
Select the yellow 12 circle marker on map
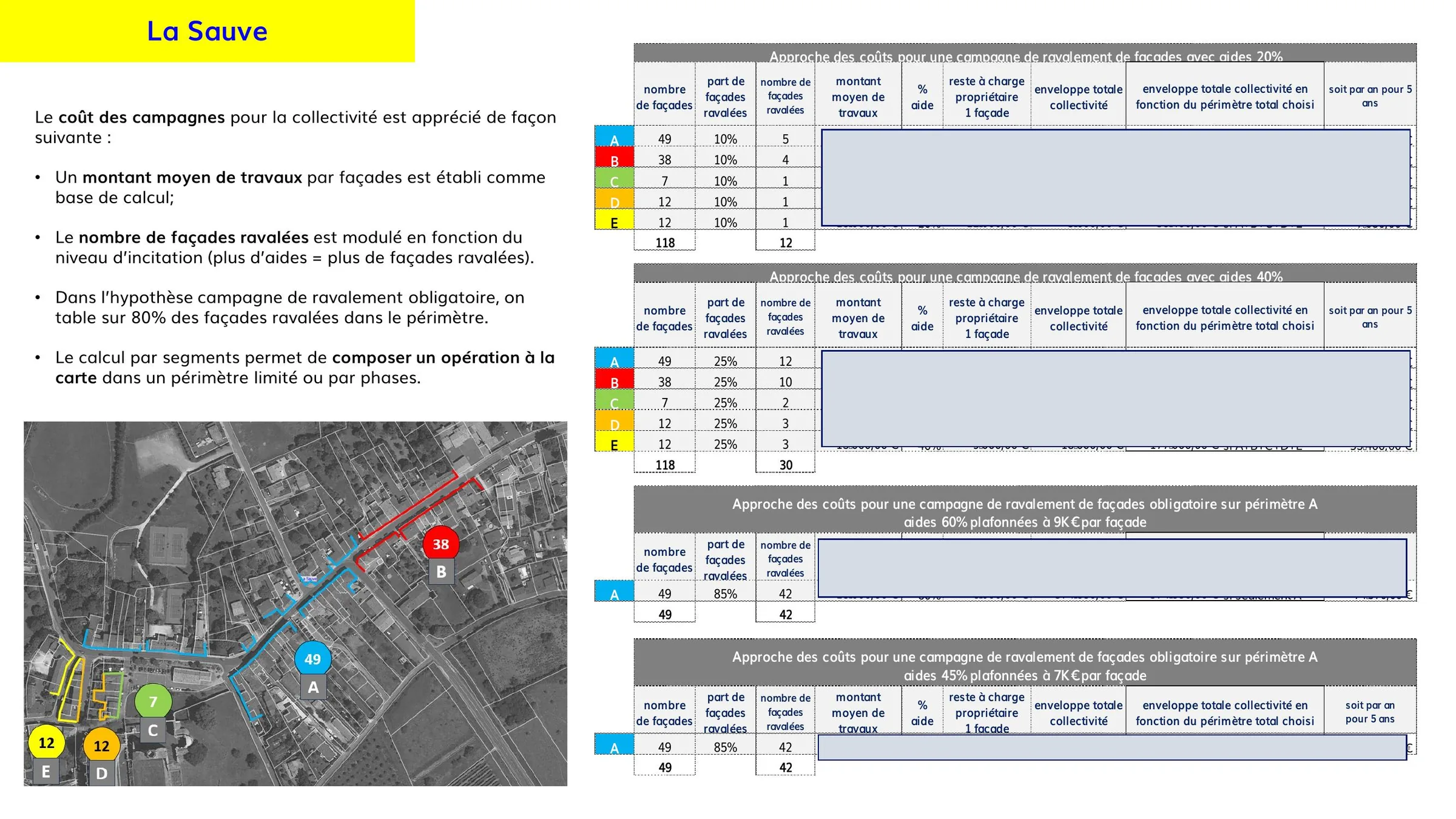(46, 743)
